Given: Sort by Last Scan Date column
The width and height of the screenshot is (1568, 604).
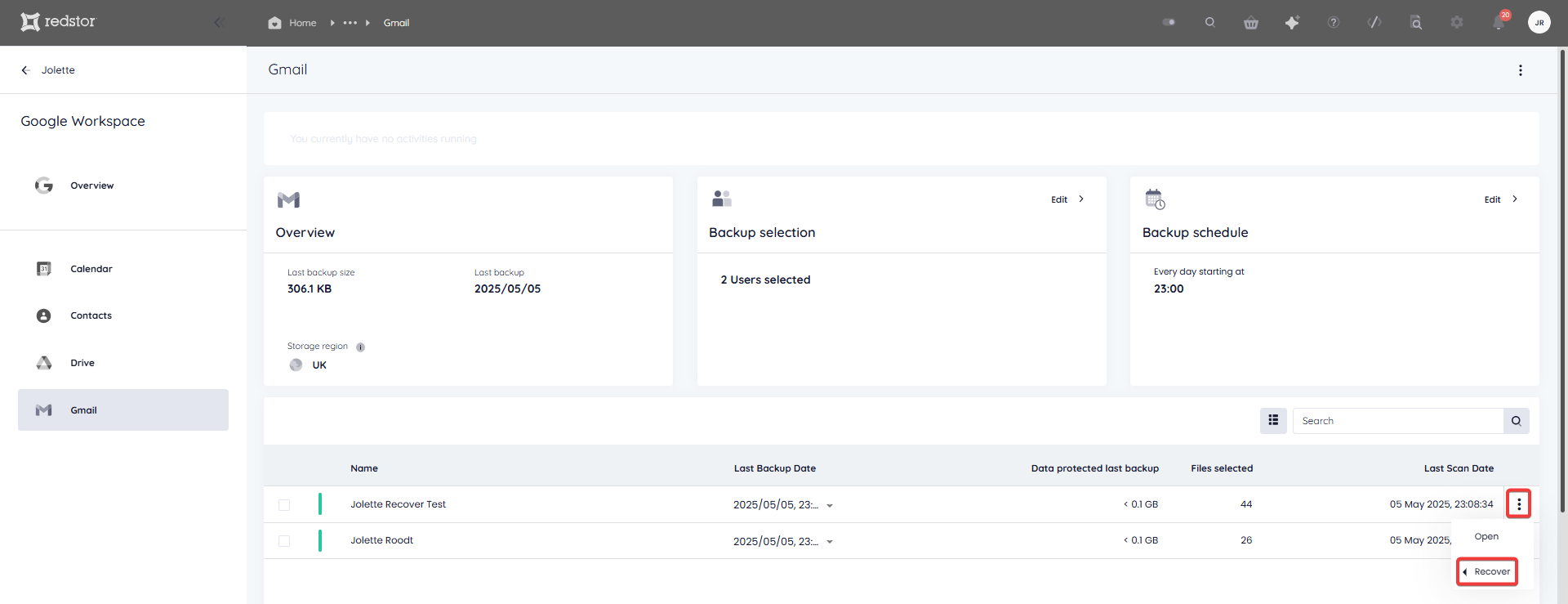Looking at the screenshot, I should (1459, 468).
